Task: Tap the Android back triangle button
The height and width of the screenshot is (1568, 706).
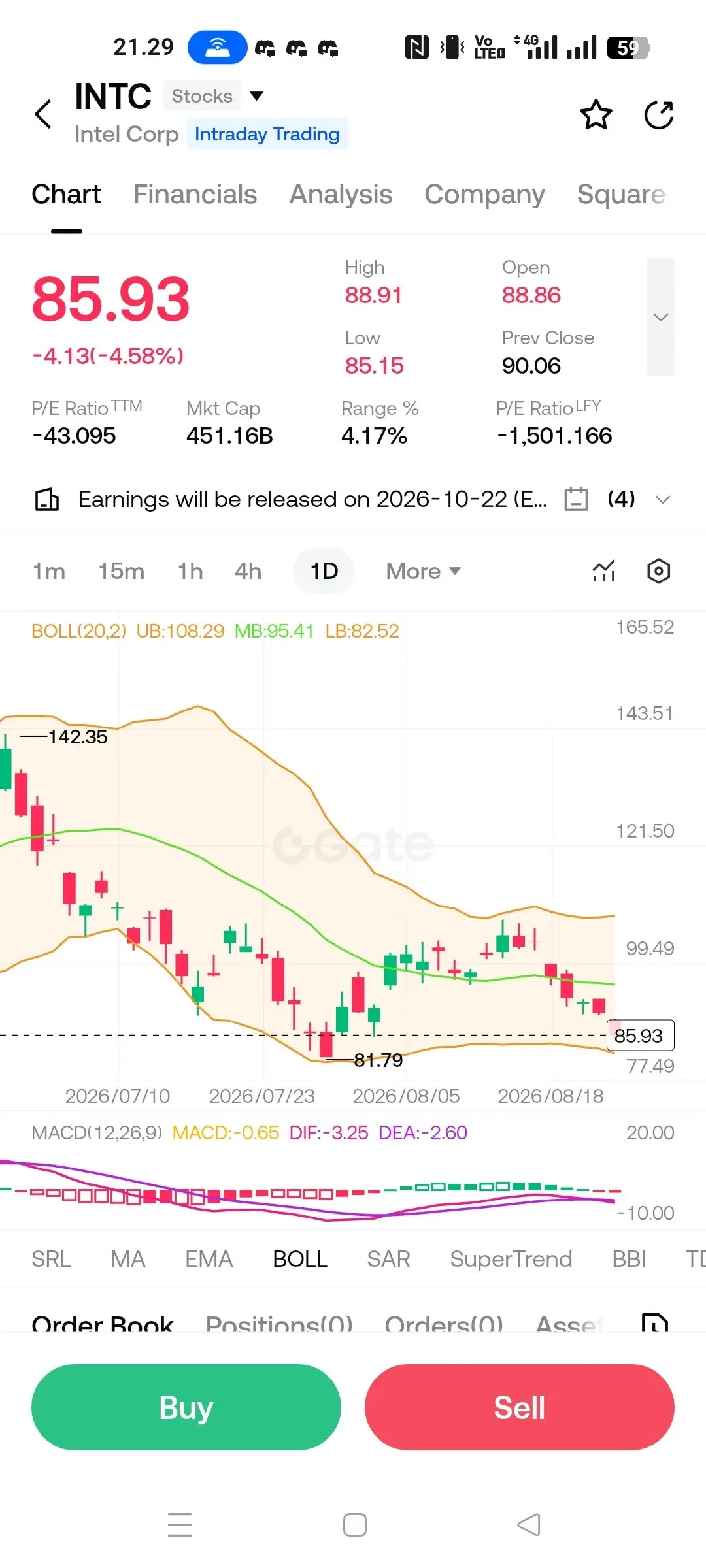Action: click(529, 1525)
